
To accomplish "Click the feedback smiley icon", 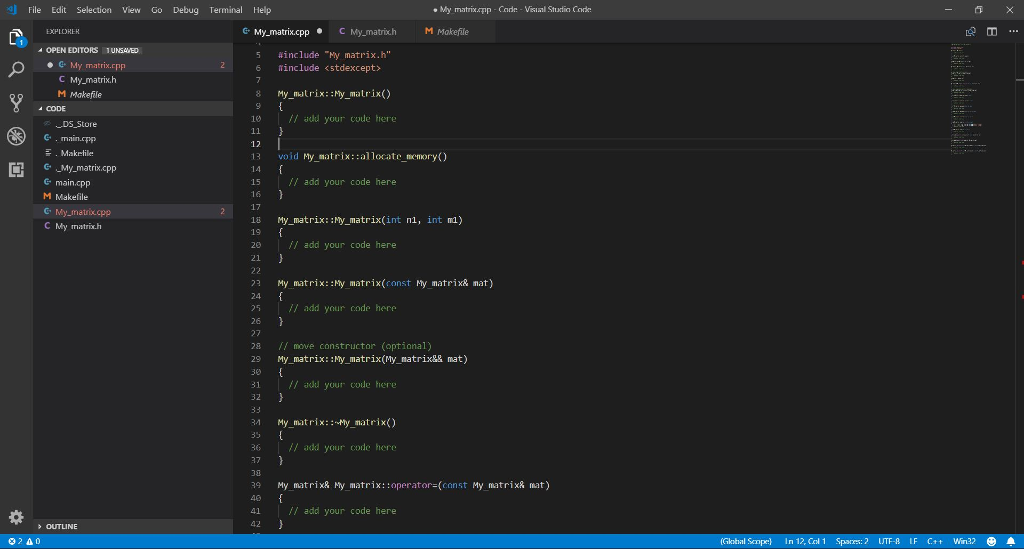I will pos(991,541).
